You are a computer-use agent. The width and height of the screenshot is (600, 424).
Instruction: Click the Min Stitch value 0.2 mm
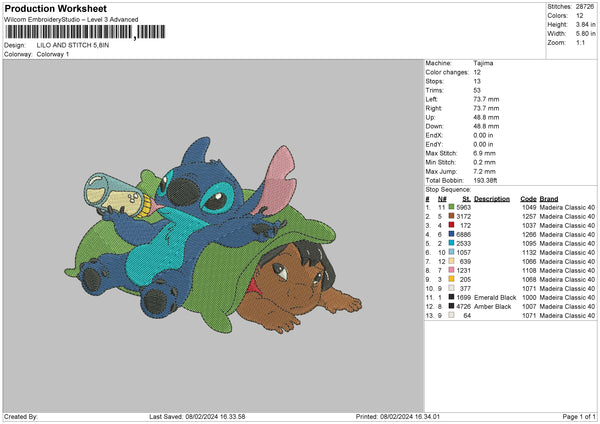point(484,162)
